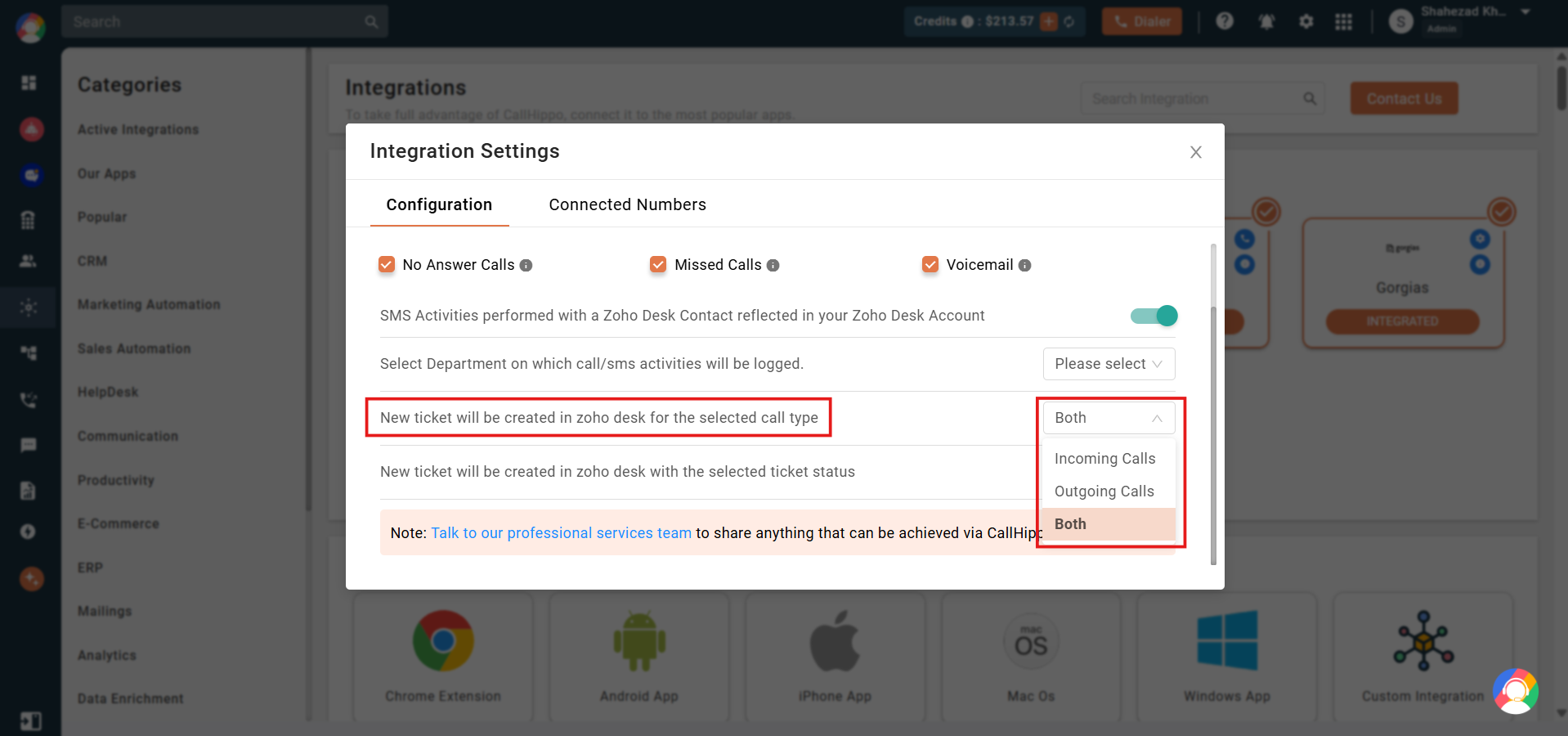The height and width of the screenshot is (736, 1568).
Task: Click the Gorgias INTEGRATED button
Action: tap(1403, 321)
